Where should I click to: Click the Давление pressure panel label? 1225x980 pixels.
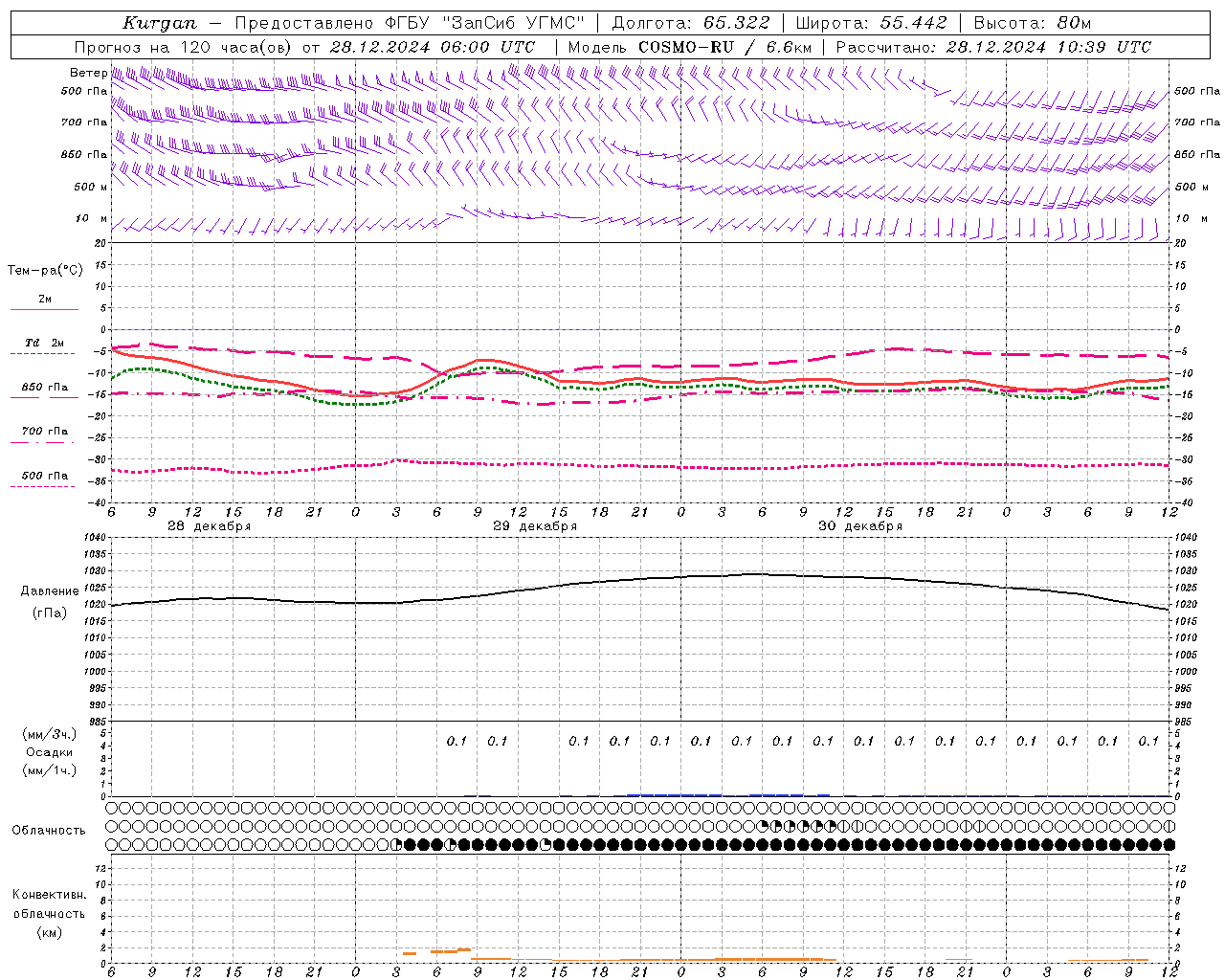click(x=50, y=591)
